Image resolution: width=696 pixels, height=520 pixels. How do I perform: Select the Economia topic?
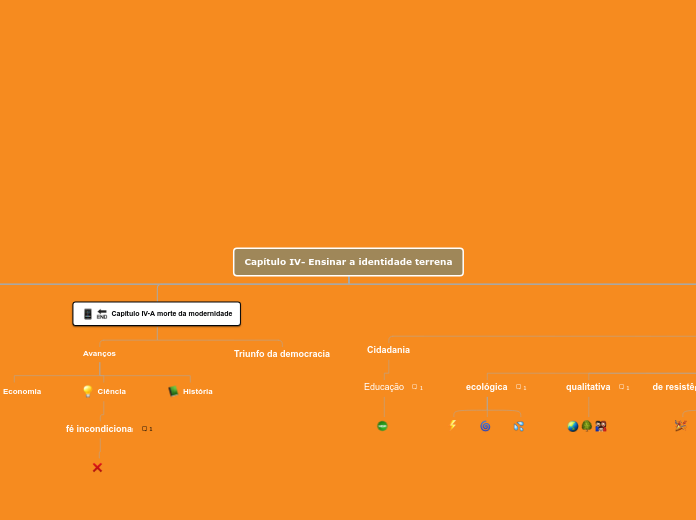pos(22,392)
